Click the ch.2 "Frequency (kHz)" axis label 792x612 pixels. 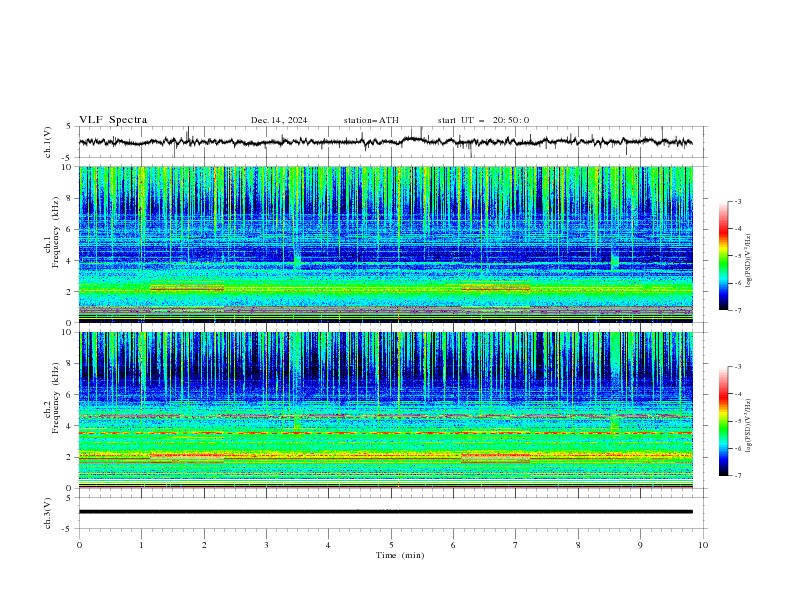tap(56, 398)
